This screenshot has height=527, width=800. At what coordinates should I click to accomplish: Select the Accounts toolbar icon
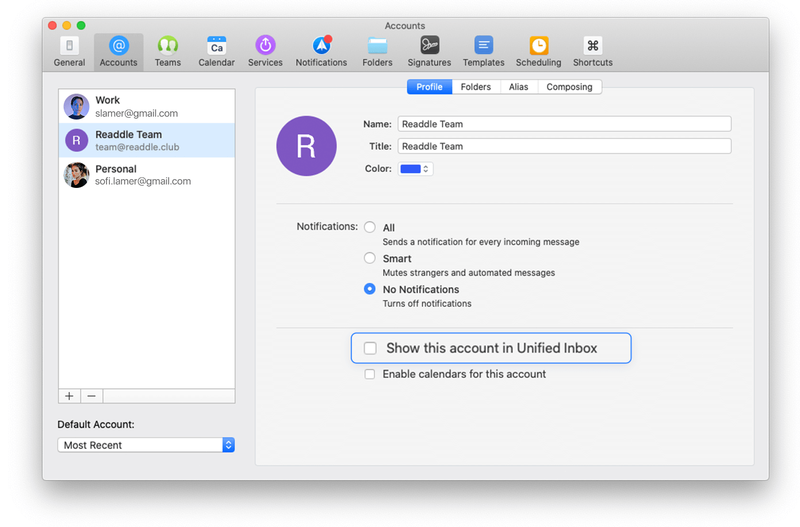118,52
